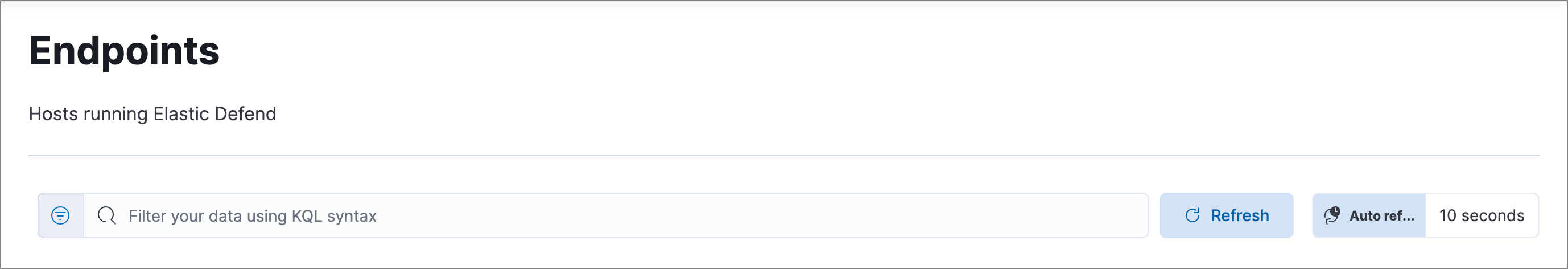Click the truncated "Auto ref..." label
This screenshot has height=269, width=1568.
pos(1382,216)
